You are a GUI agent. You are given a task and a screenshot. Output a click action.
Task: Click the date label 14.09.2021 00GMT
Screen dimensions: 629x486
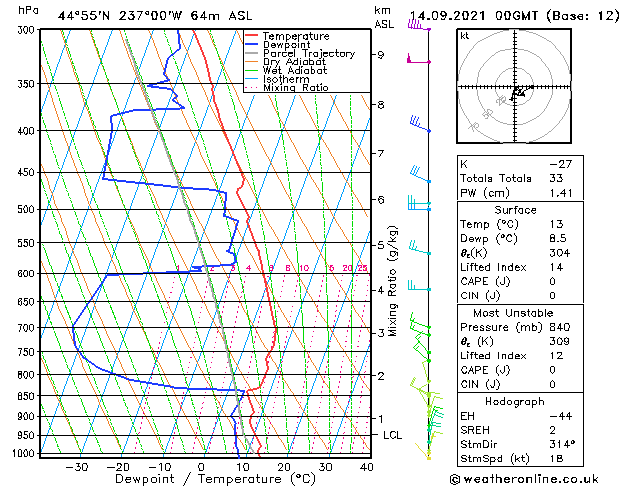pos(474,16)
